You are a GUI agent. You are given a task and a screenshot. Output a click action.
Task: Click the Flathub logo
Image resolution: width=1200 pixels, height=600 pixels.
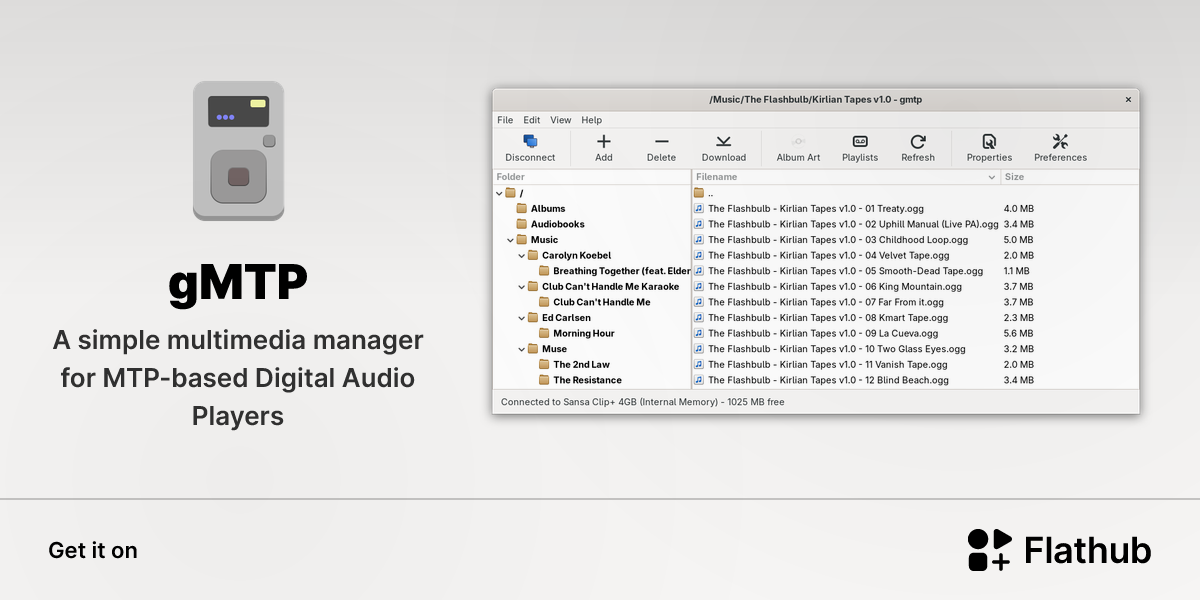[1059, 550]
